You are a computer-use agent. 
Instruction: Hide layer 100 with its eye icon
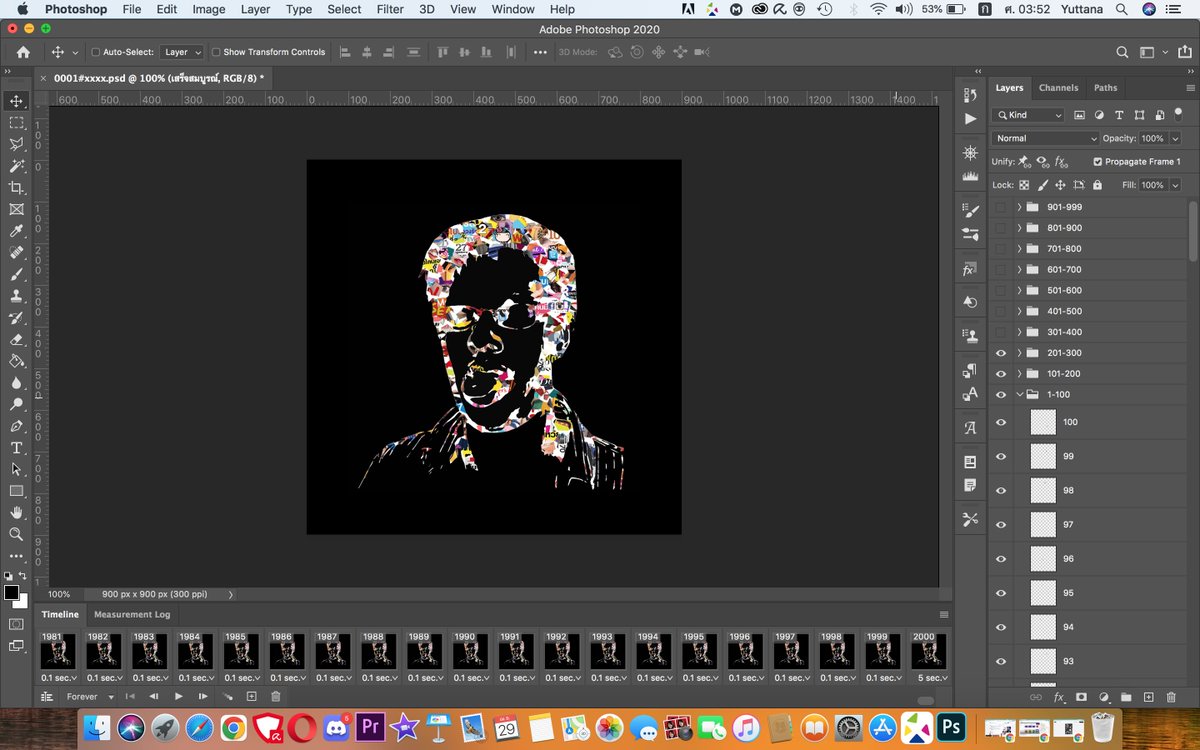coord(1001,422)
